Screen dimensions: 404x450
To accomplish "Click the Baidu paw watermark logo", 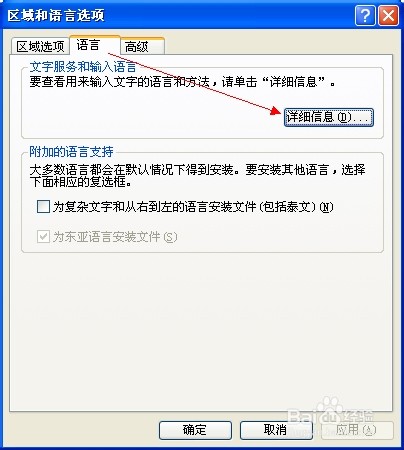I will point(328,406).
